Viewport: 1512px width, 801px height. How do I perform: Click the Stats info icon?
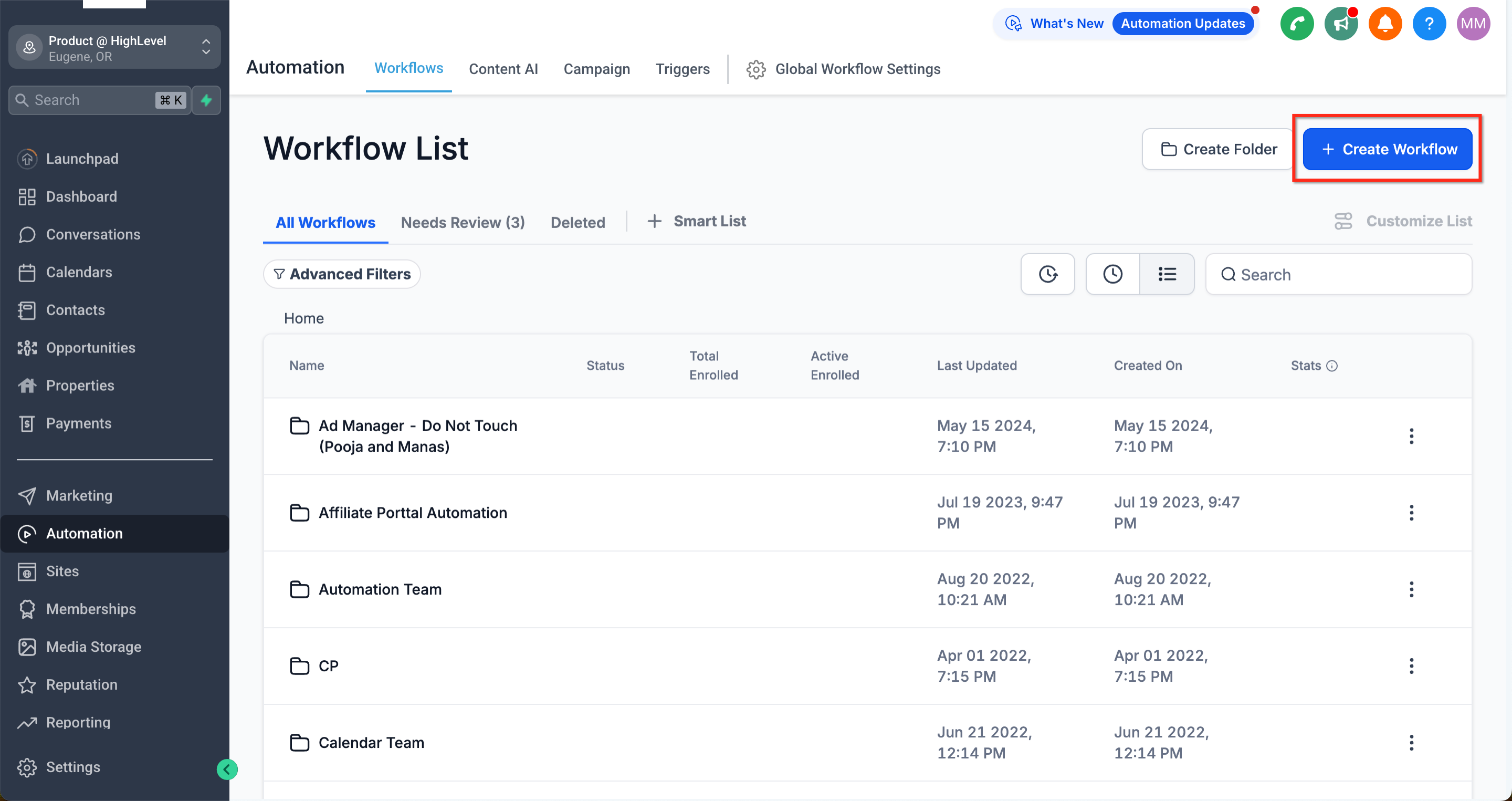point(1332,365)
